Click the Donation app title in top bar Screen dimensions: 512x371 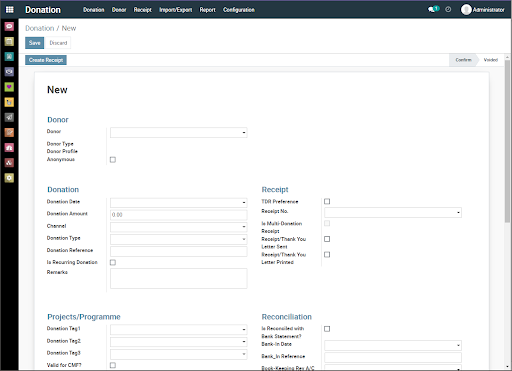tap(43, 10)
